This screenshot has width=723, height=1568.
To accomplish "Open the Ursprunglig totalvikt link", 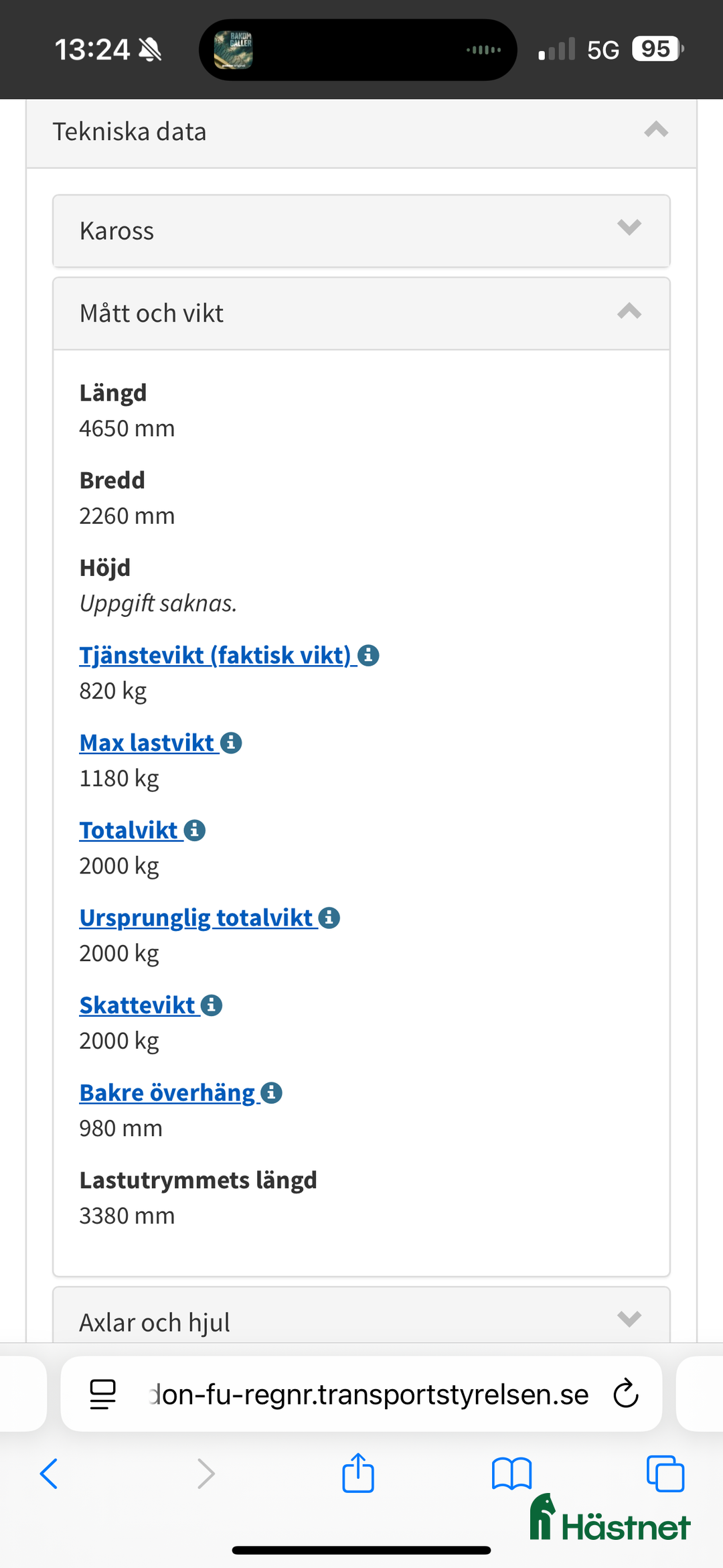I will click(x=196, y=918).
